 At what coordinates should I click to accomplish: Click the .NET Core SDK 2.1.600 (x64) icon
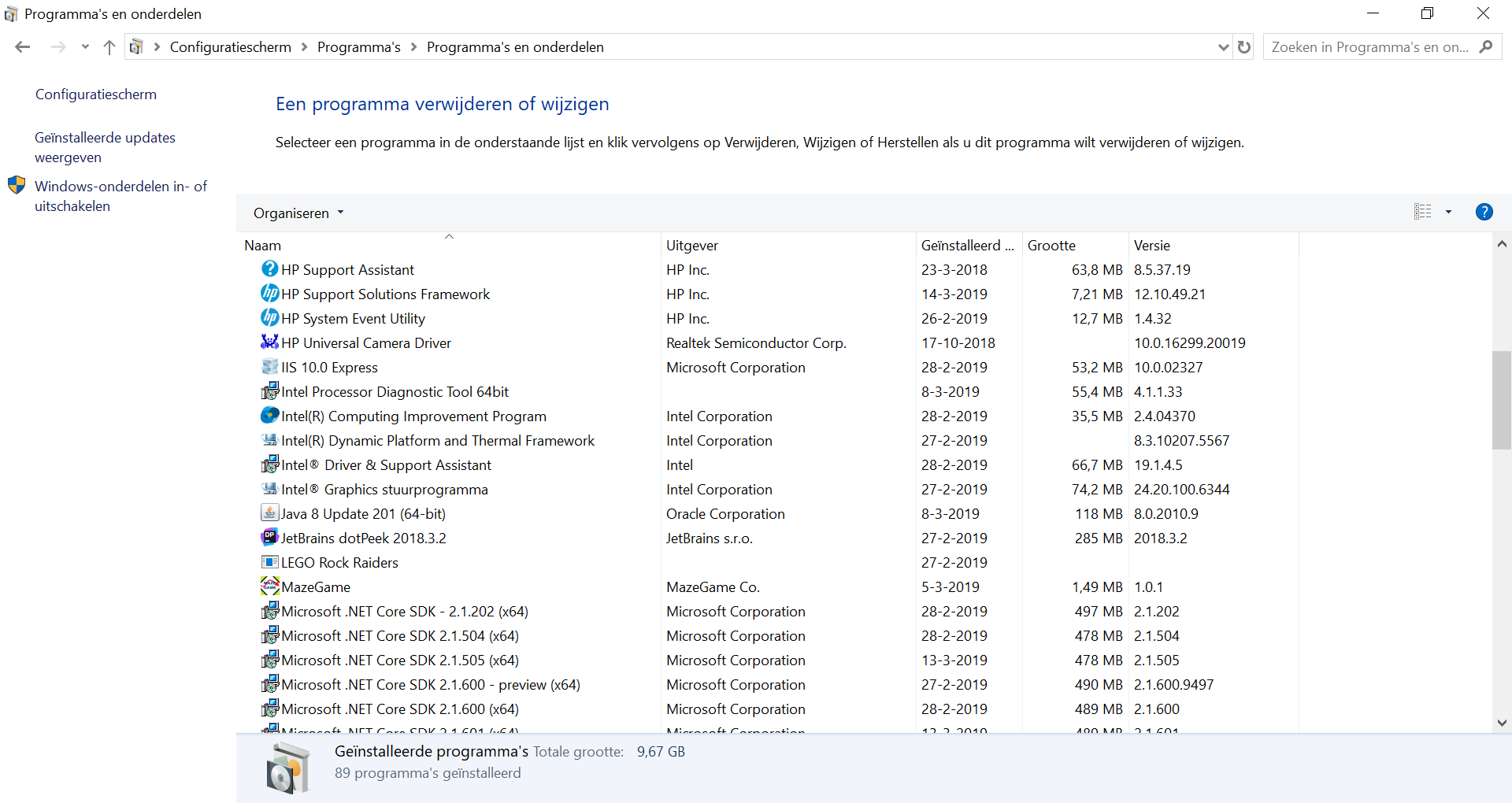pos(269,709)
